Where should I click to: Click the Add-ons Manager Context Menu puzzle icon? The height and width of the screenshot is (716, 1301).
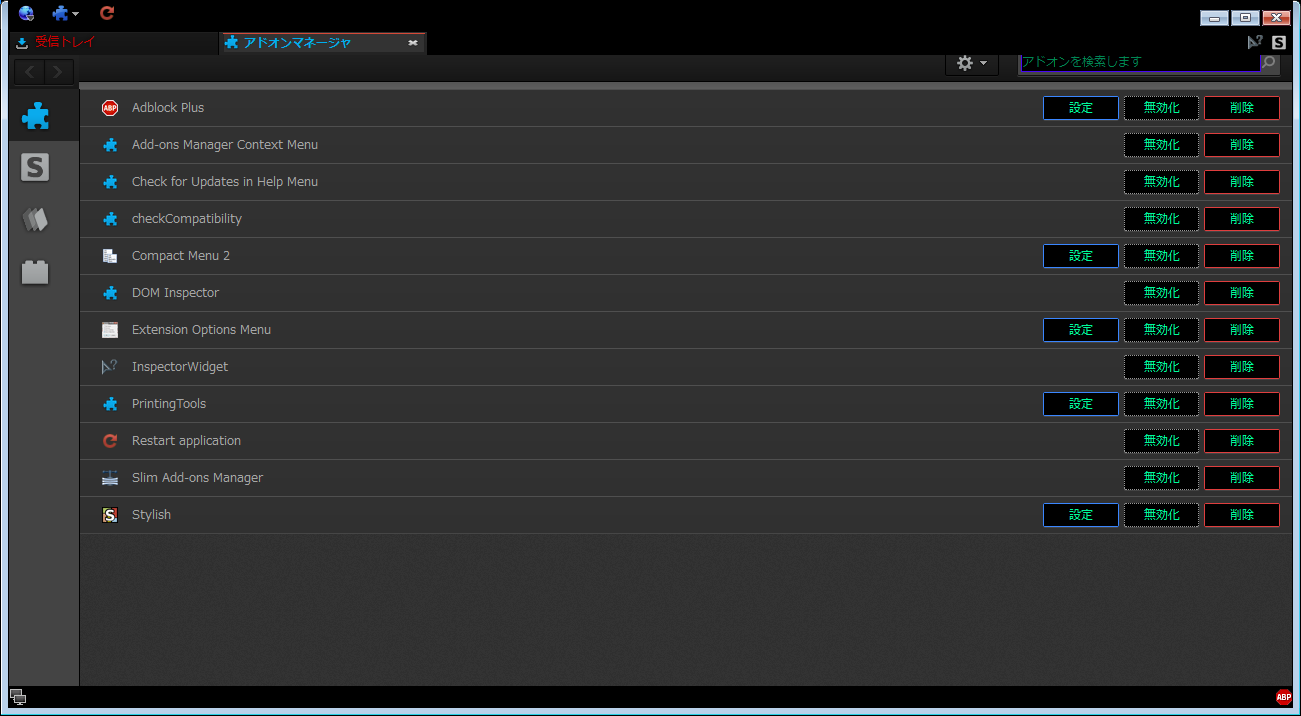[110, 145]
